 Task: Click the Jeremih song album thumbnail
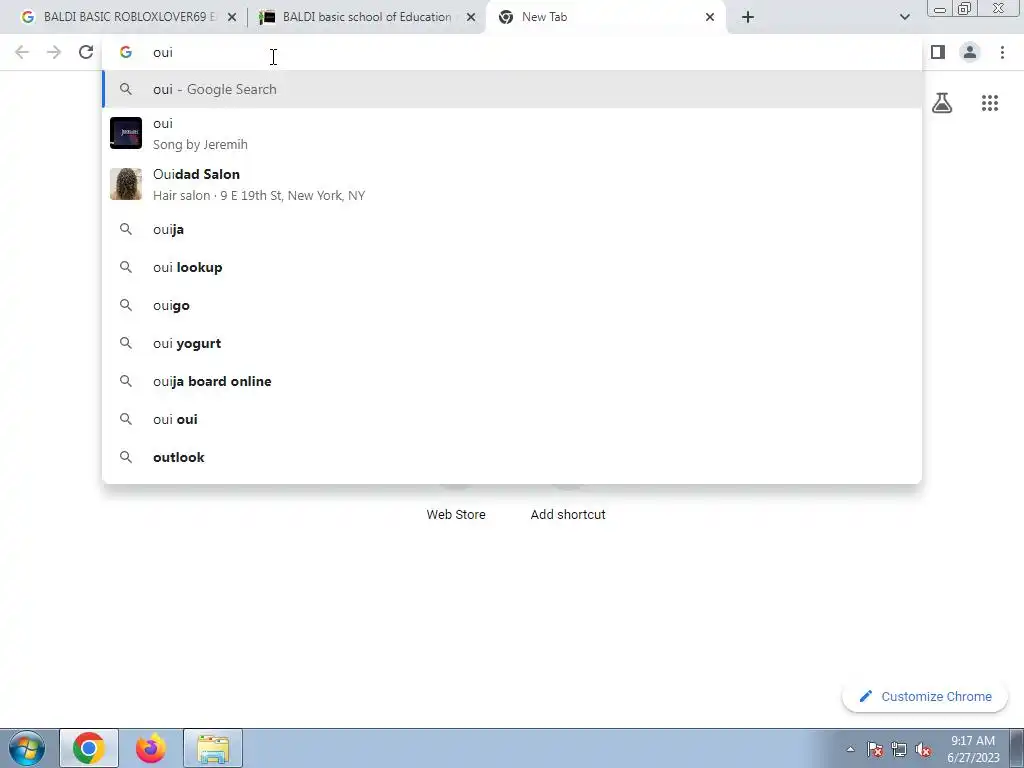(125, 133)
